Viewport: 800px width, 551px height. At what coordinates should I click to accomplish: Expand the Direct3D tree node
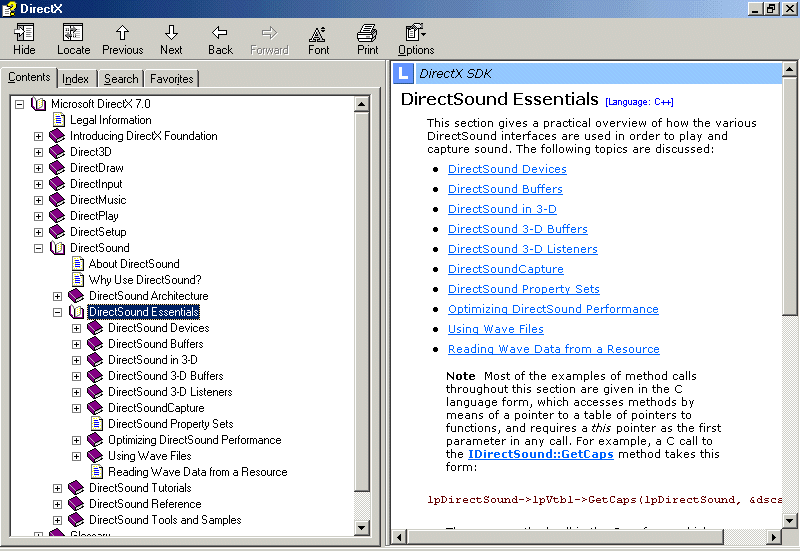pyautogui.click(x=39, y=152)
